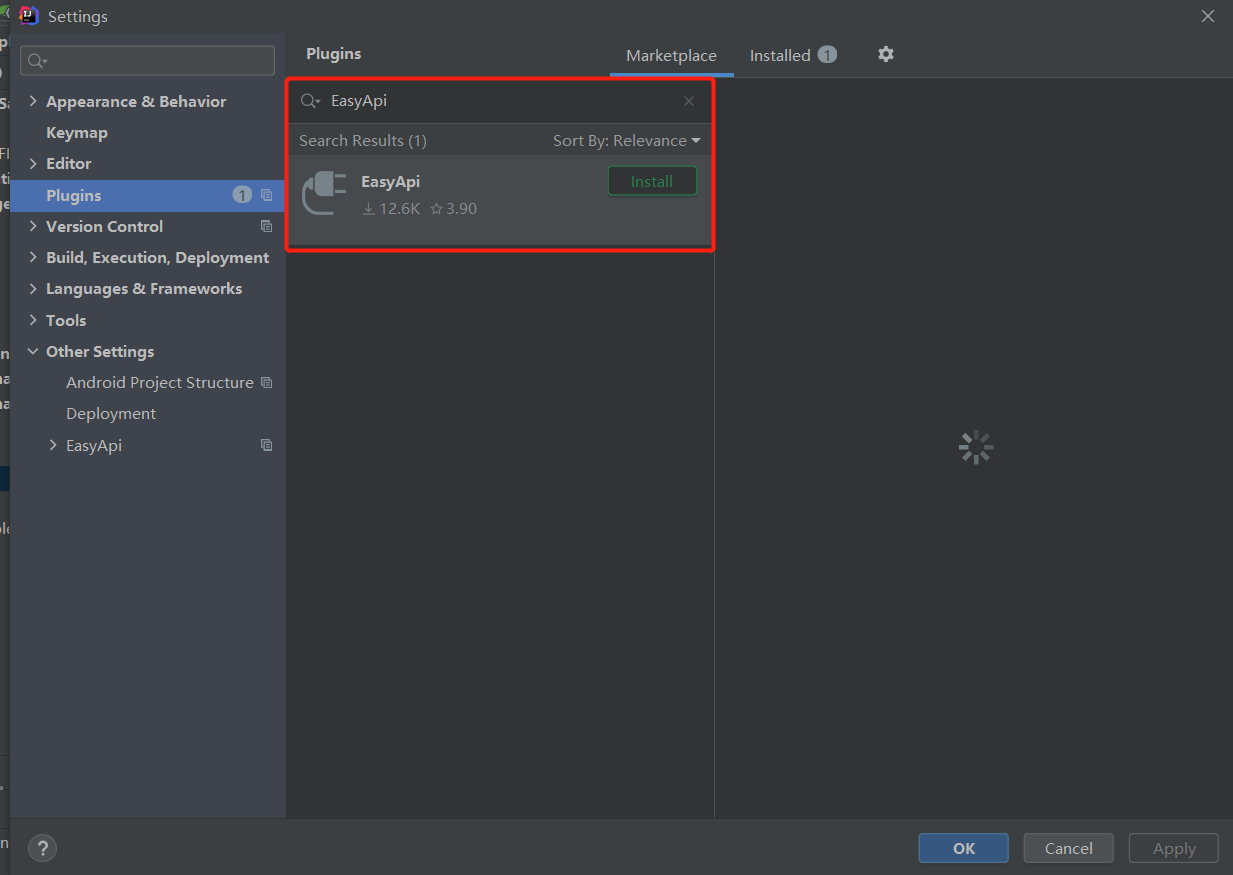
Task: Click the Apply button
Action: pyautogui.click(x=1174, y=848)
